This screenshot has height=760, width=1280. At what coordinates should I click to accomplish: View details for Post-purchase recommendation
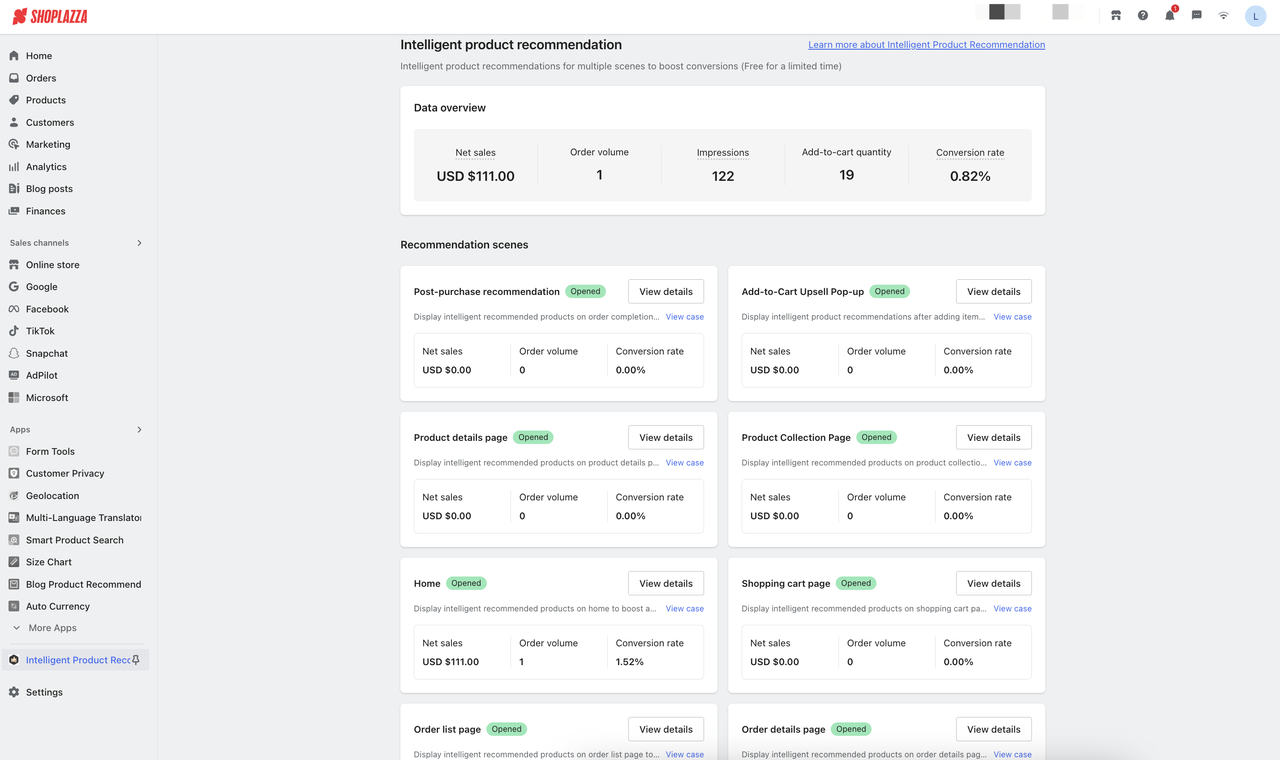coord(666,292)
